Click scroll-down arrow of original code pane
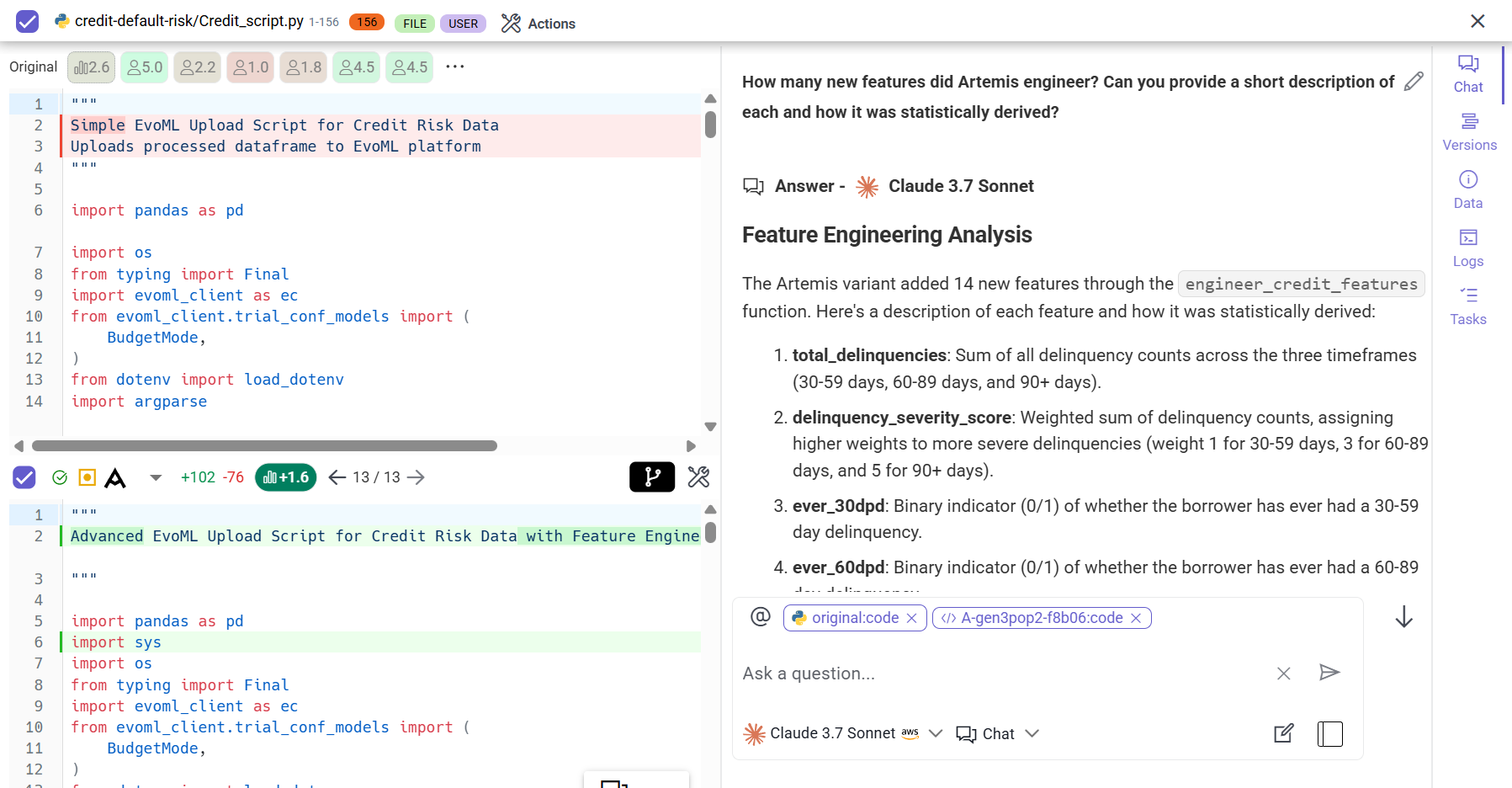This screenshot has height=788, width=1512. 710,427
